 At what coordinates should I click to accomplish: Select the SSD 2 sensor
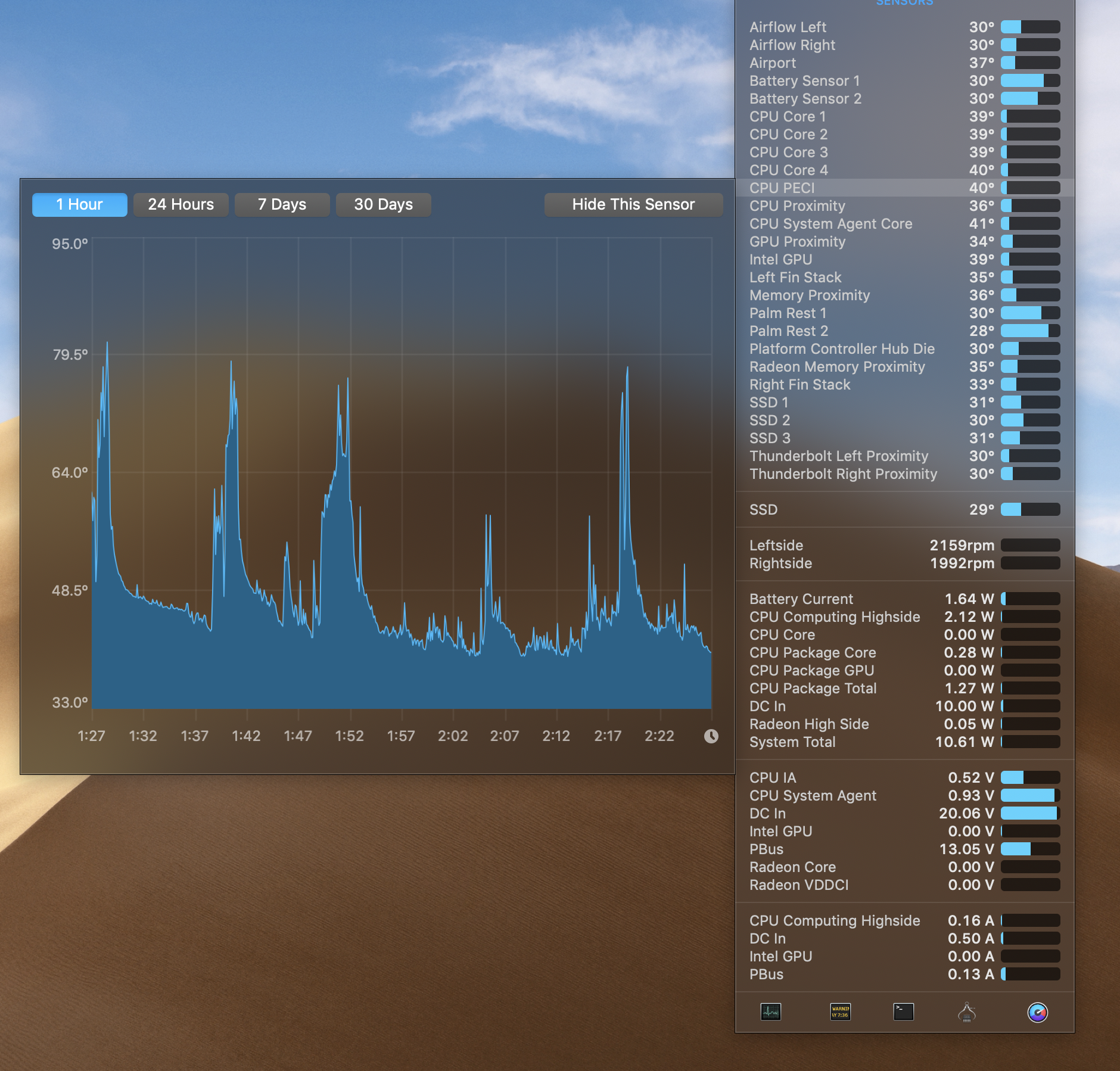pos(905,420)
